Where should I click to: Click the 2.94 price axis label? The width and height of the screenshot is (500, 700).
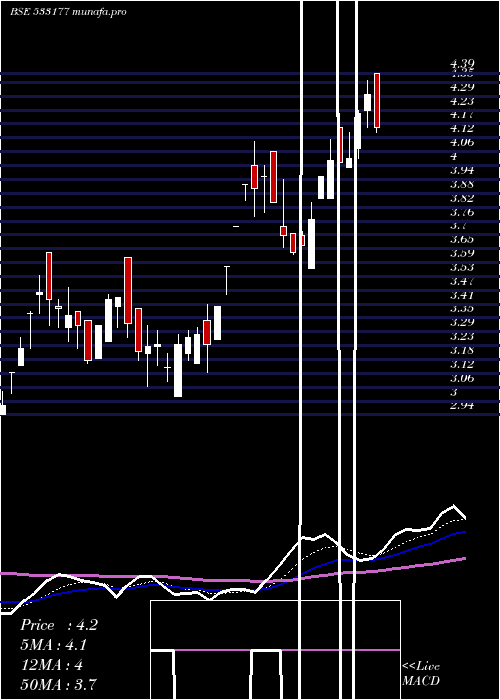[462, 405]
